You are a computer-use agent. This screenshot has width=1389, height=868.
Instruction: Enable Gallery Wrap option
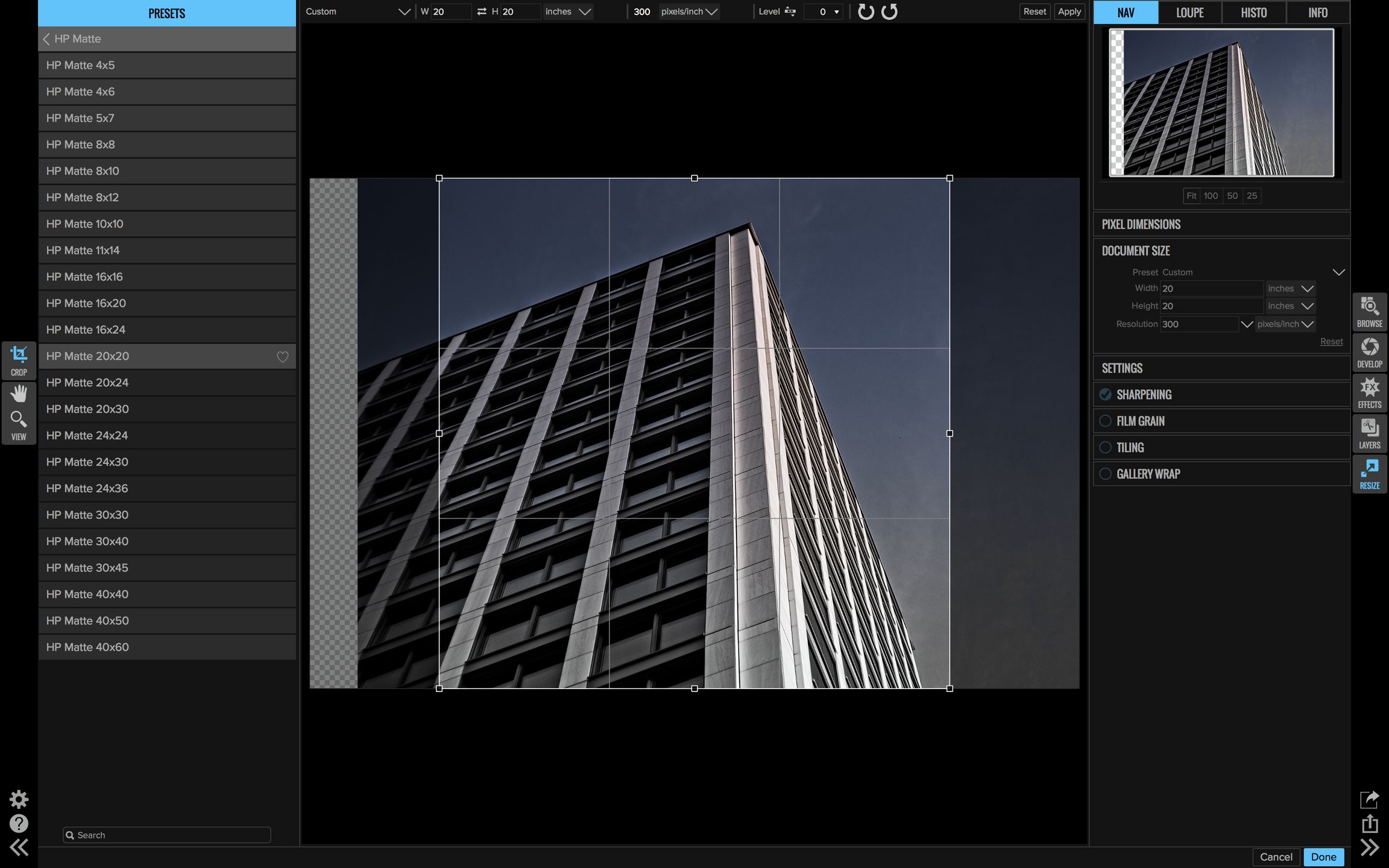pyautogui.click(x=1105, y=474)
